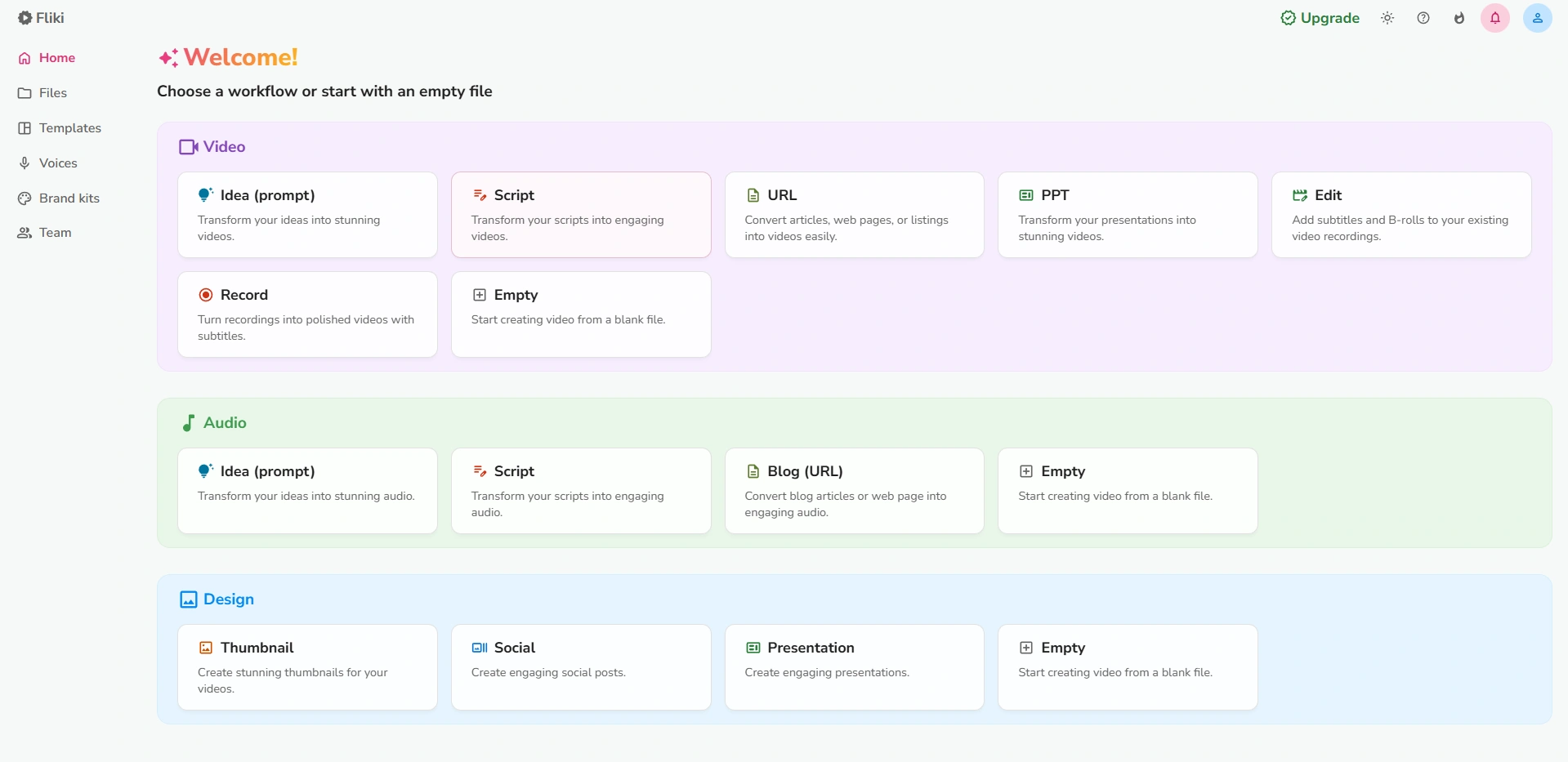Create an Empty design file card

(1128, 667)
